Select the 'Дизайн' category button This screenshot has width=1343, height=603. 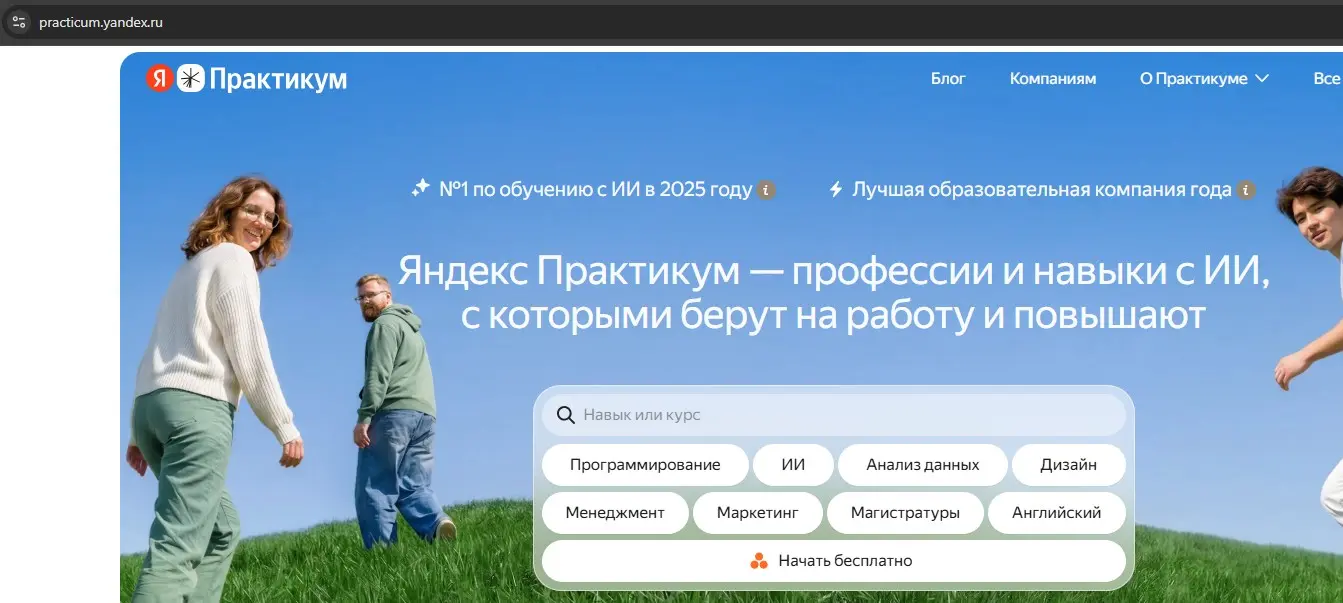coord(1069,465)
